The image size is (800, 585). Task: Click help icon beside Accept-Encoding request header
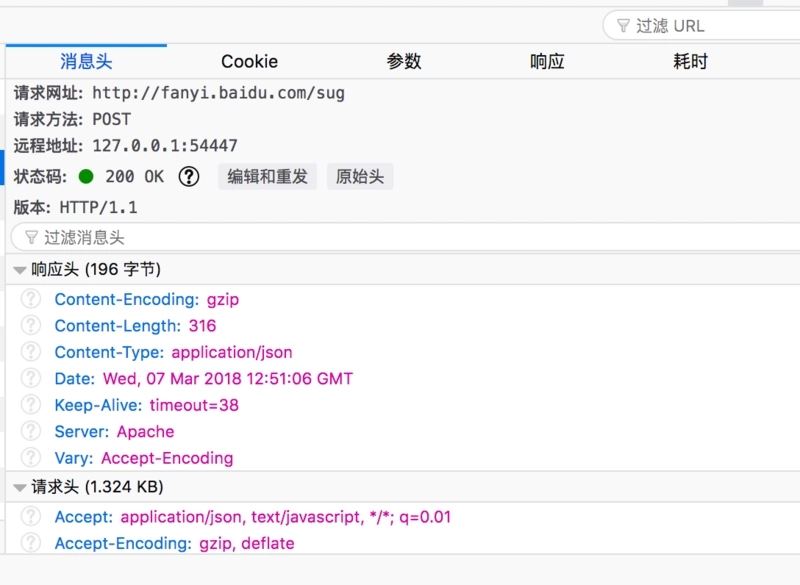[31, 543]
